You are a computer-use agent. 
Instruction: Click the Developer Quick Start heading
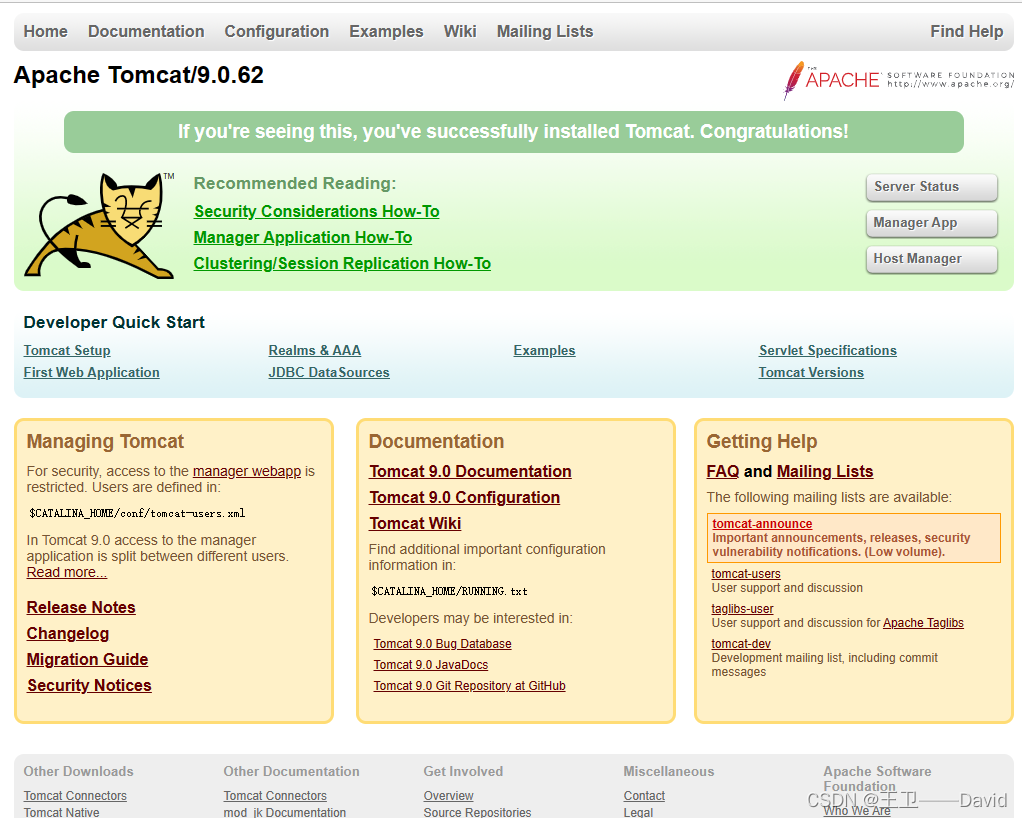114,323
